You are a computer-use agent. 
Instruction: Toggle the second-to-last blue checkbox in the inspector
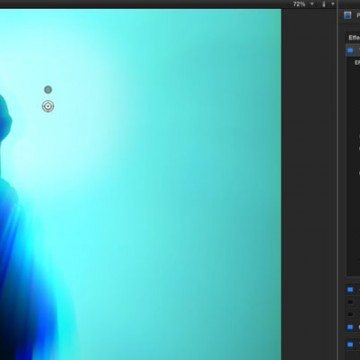coord(350,327)
